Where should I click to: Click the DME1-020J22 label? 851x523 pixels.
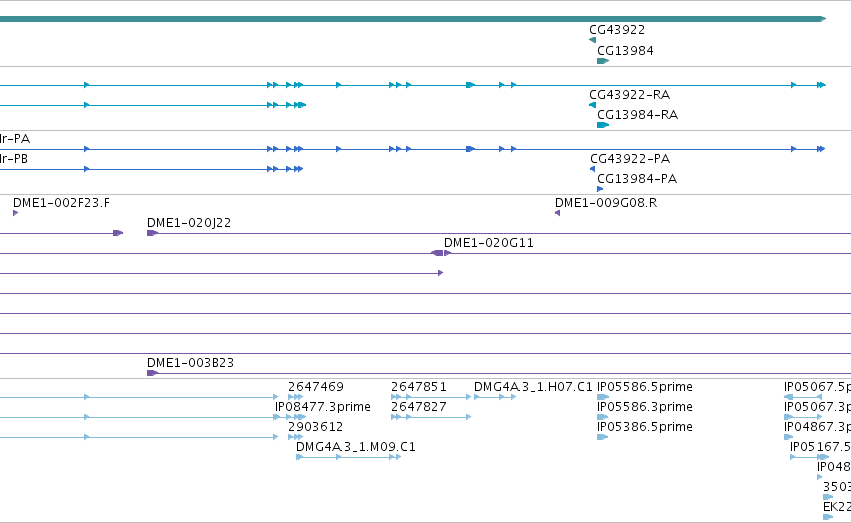[189, 223]
